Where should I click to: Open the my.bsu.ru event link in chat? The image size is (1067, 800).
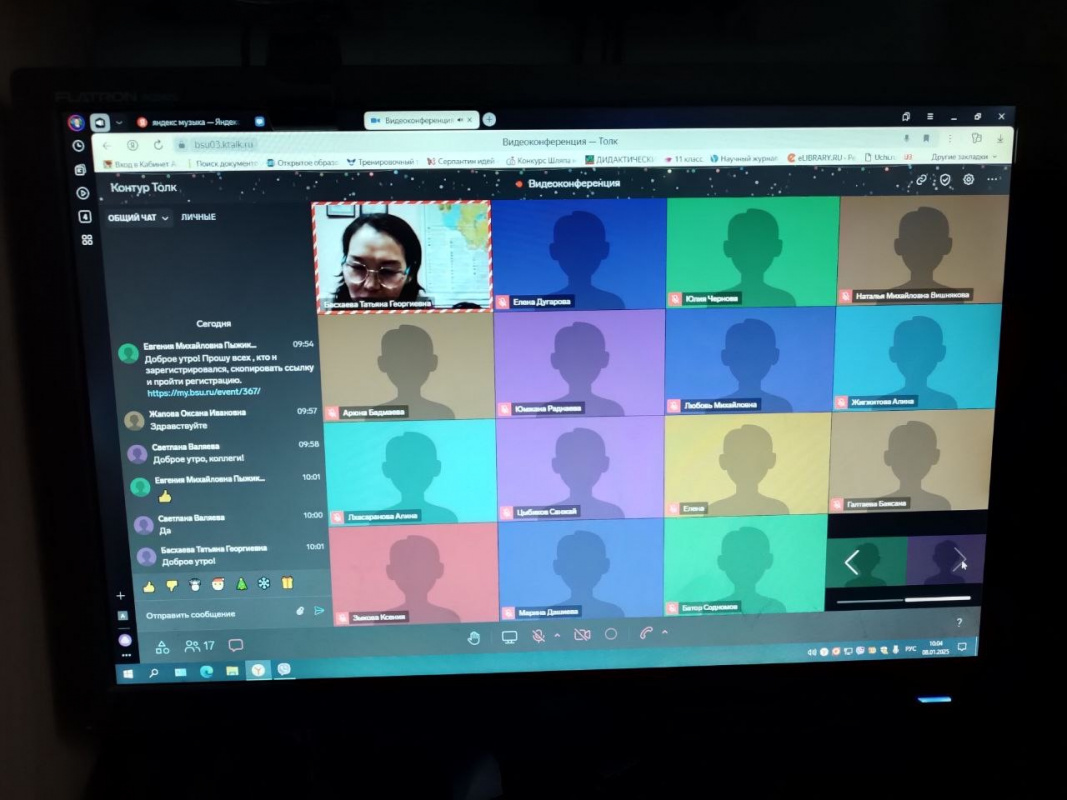coord(203,392)
